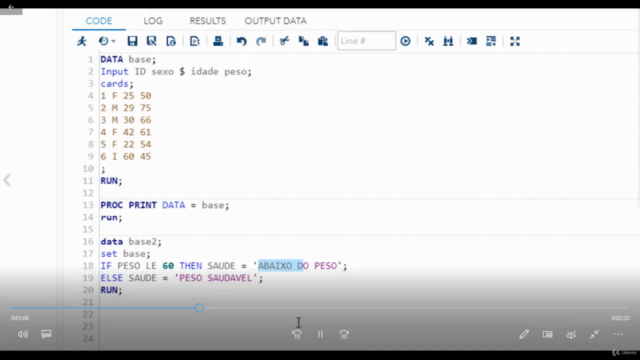640x360 pixels.
Task: Click the PROC PRINT statement text
Action: [x=165, y=205]
